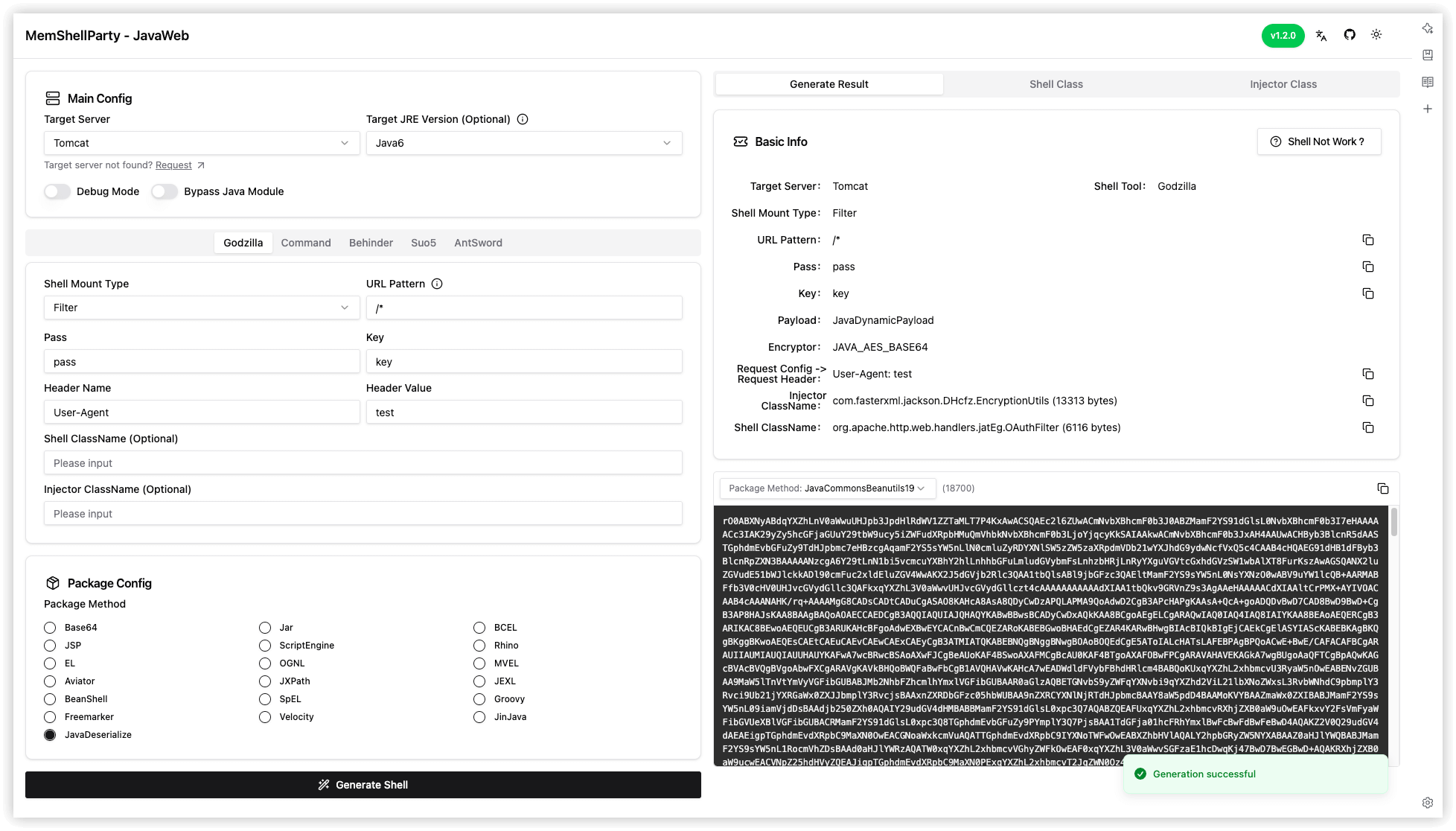Click the info icon beside URL Pattern
The image size is (1456, 831).
[437, 284]
